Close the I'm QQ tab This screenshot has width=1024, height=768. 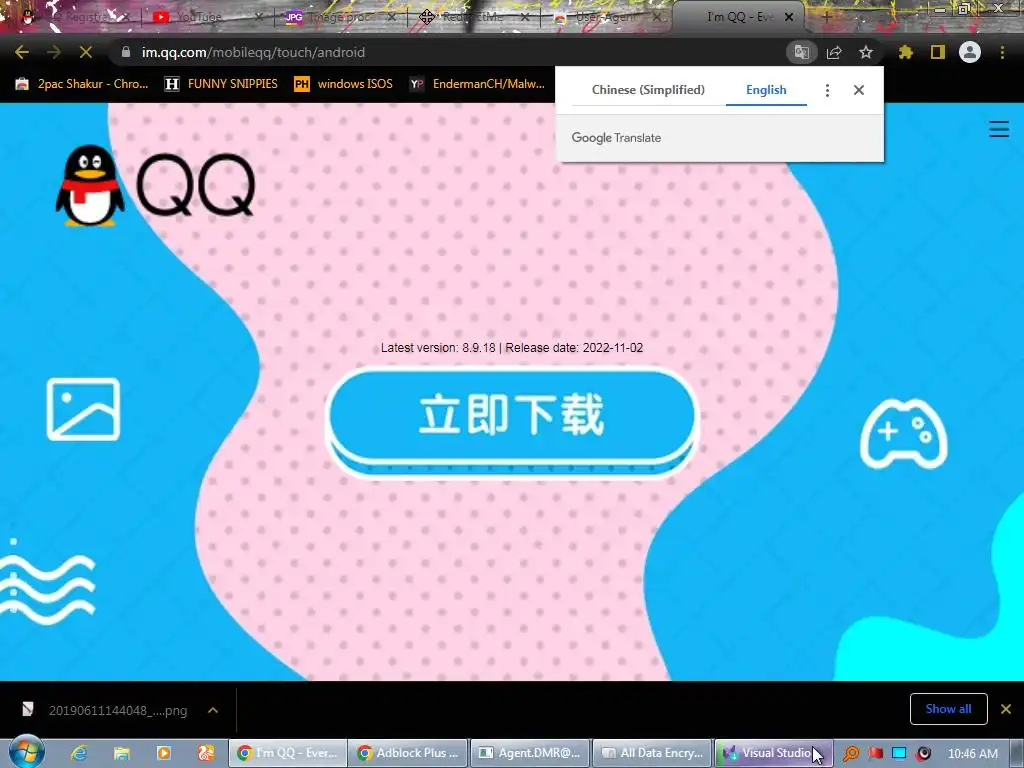pyautogui.click(x=789, y=17)
